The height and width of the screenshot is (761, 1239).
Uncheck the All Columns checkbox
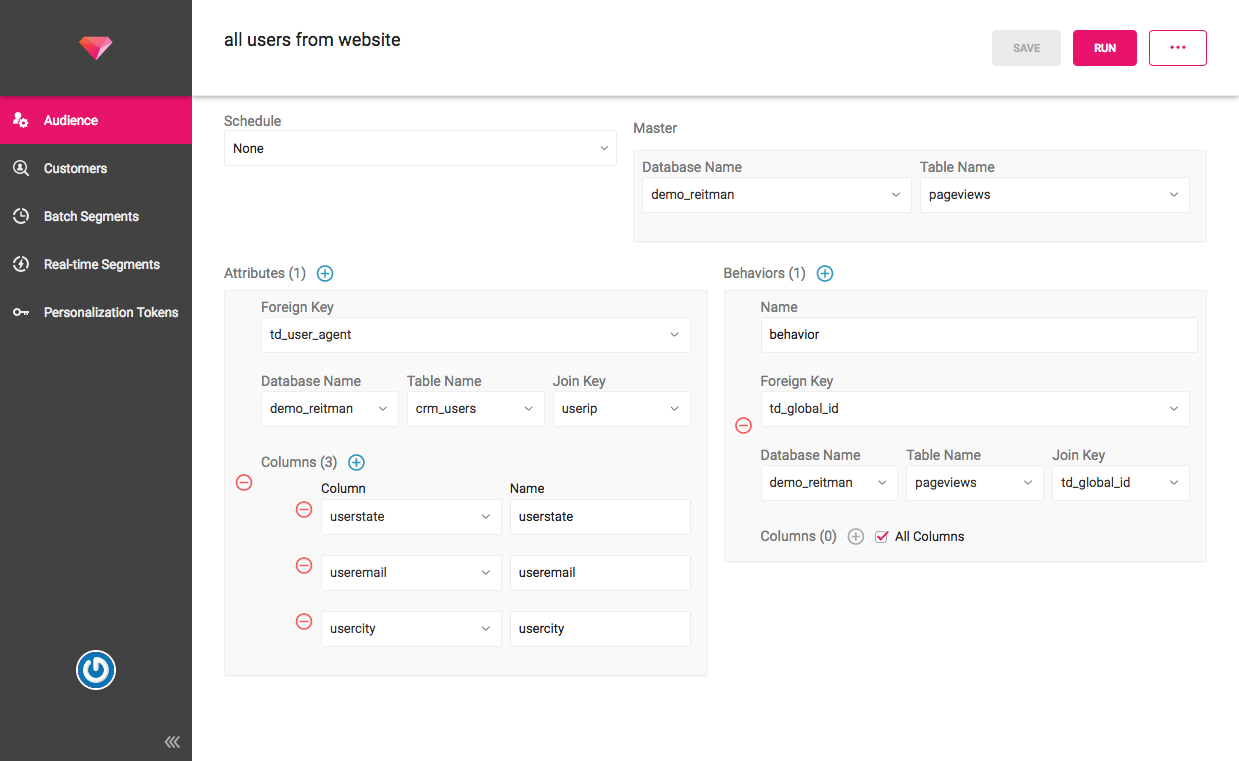pos(881,537)
